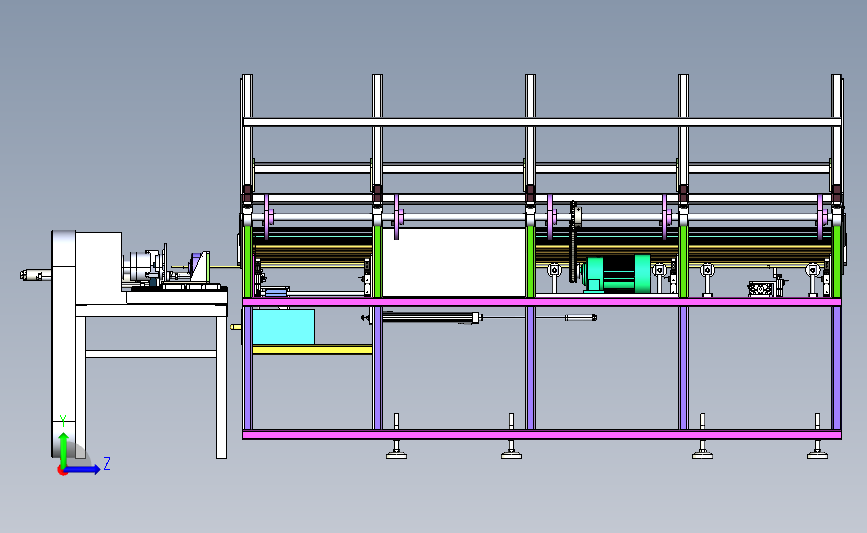This screenshot has width=867, height=533.
Task: Select the magenta bottom base beam
Action: [x=542, y=435]
